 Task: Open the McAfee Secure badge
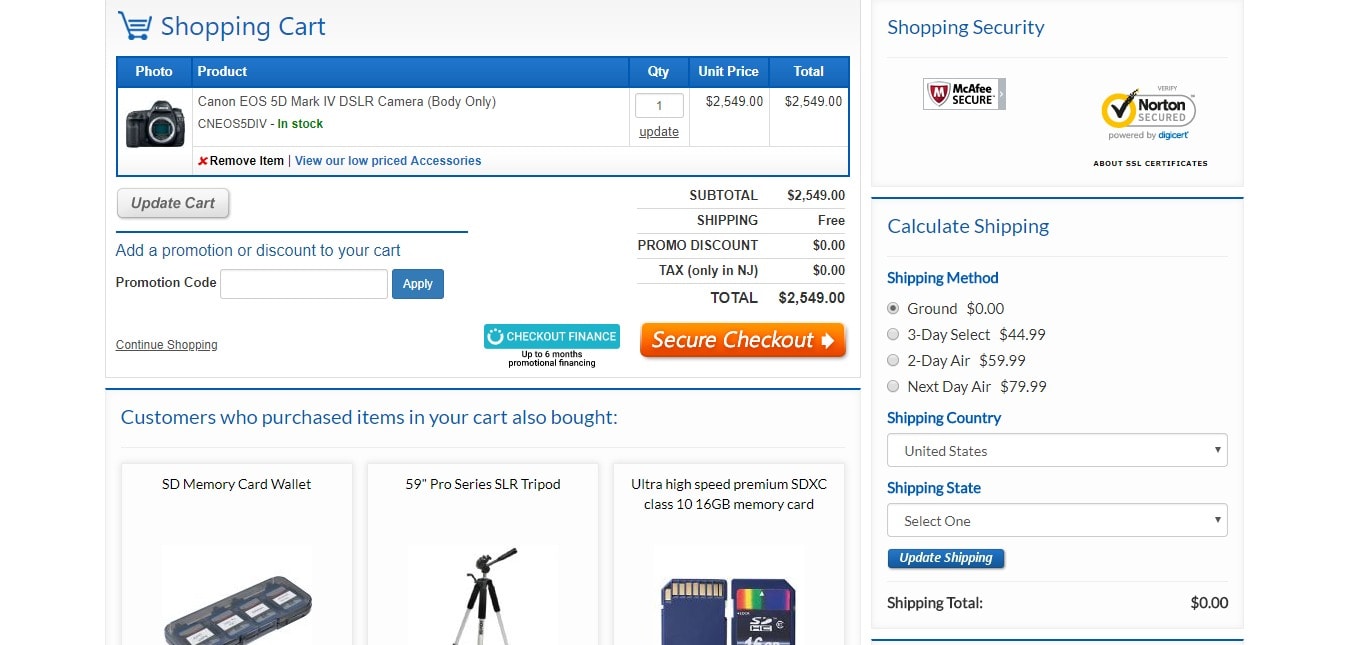click(x=964, y=94)
